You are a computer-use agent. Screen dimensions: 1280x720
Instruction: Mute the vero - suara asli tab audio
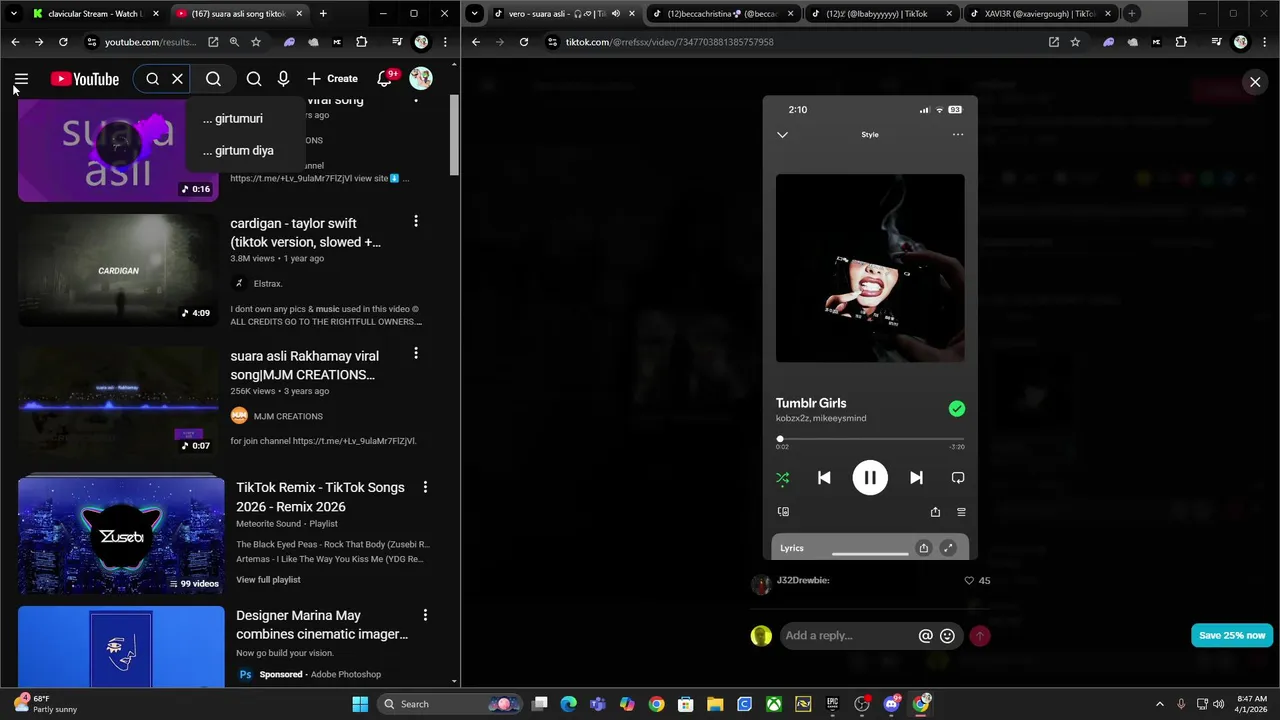(x=615, y=14)
